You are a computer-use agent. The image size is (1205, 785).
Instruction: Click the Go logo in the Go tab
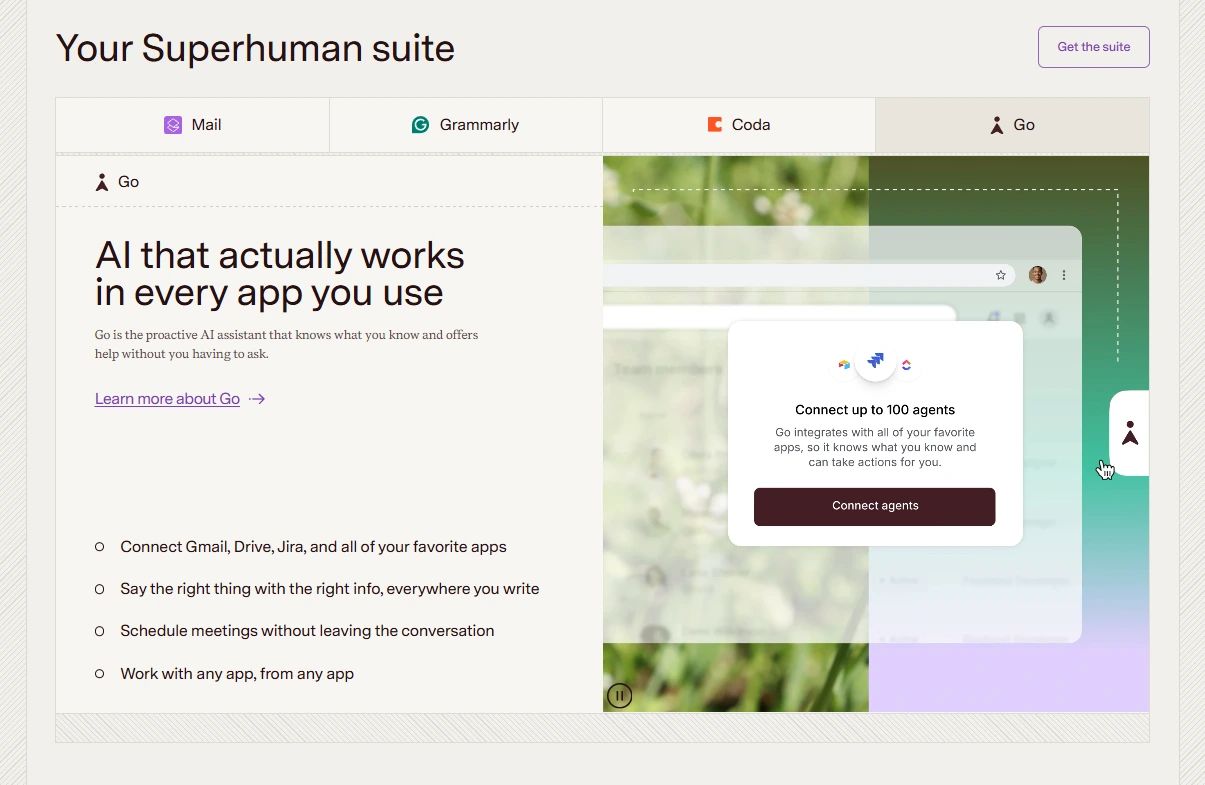click(996, 125)
